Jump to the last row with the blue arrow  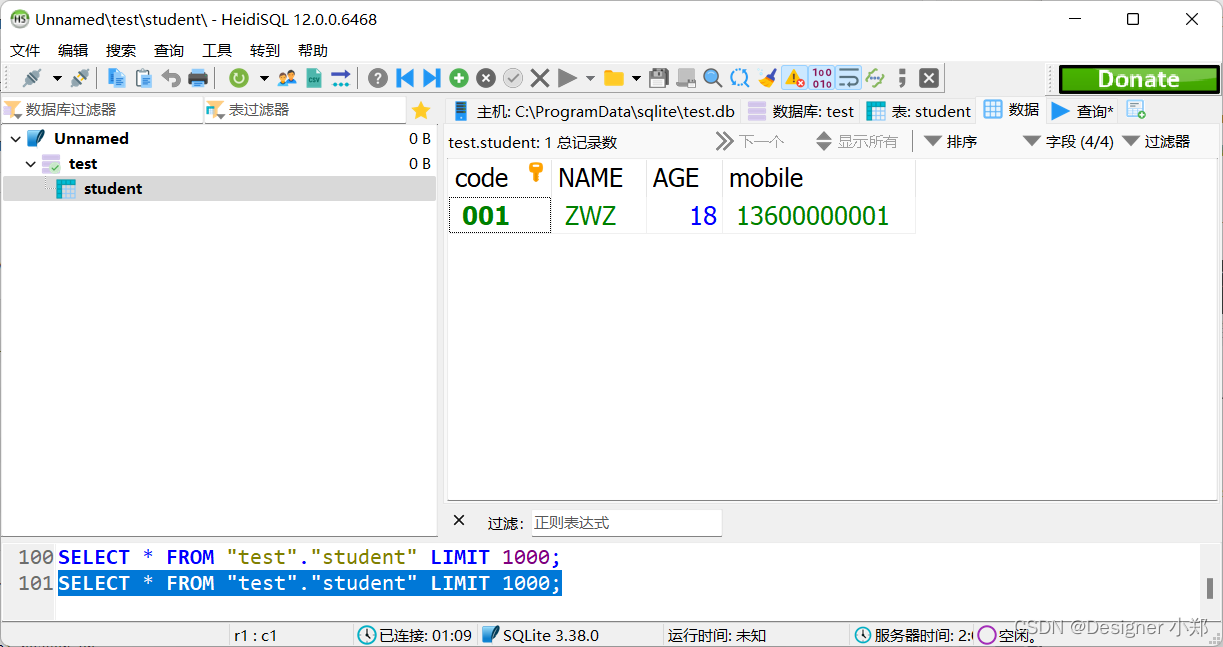432,78
